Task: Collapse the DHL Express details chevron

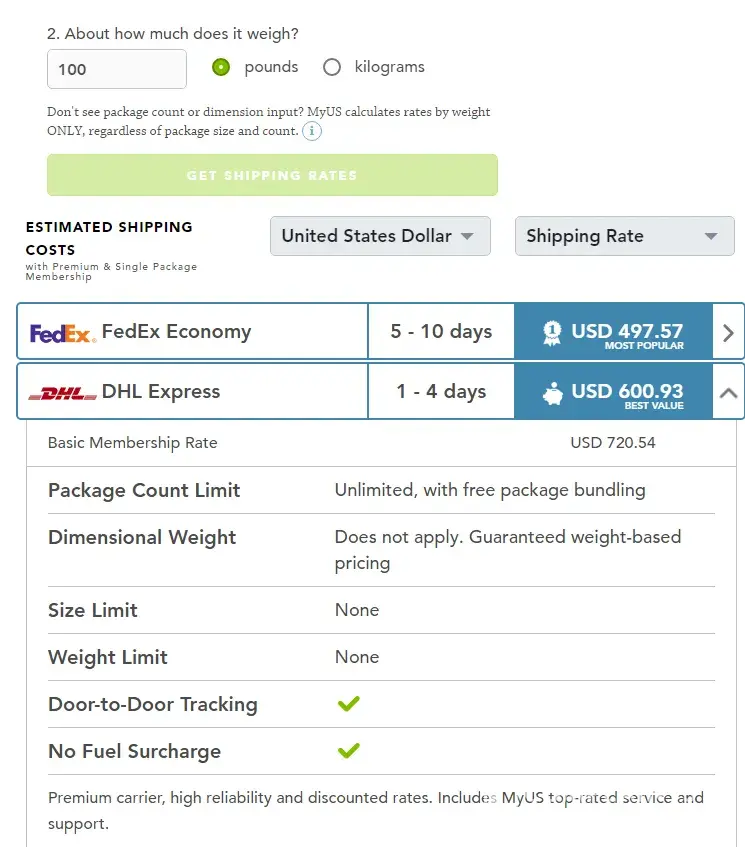Action: [728, 393]
